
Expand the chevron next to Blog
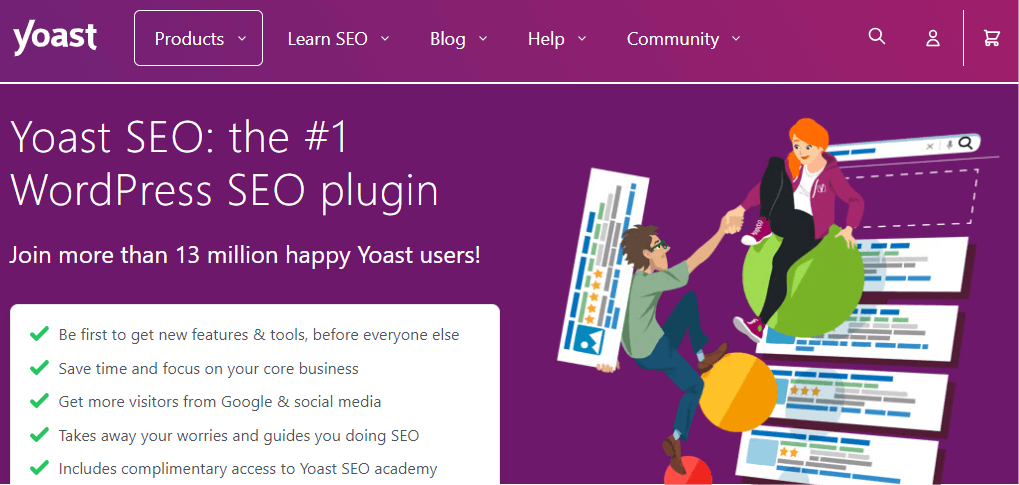coord(483,39)
